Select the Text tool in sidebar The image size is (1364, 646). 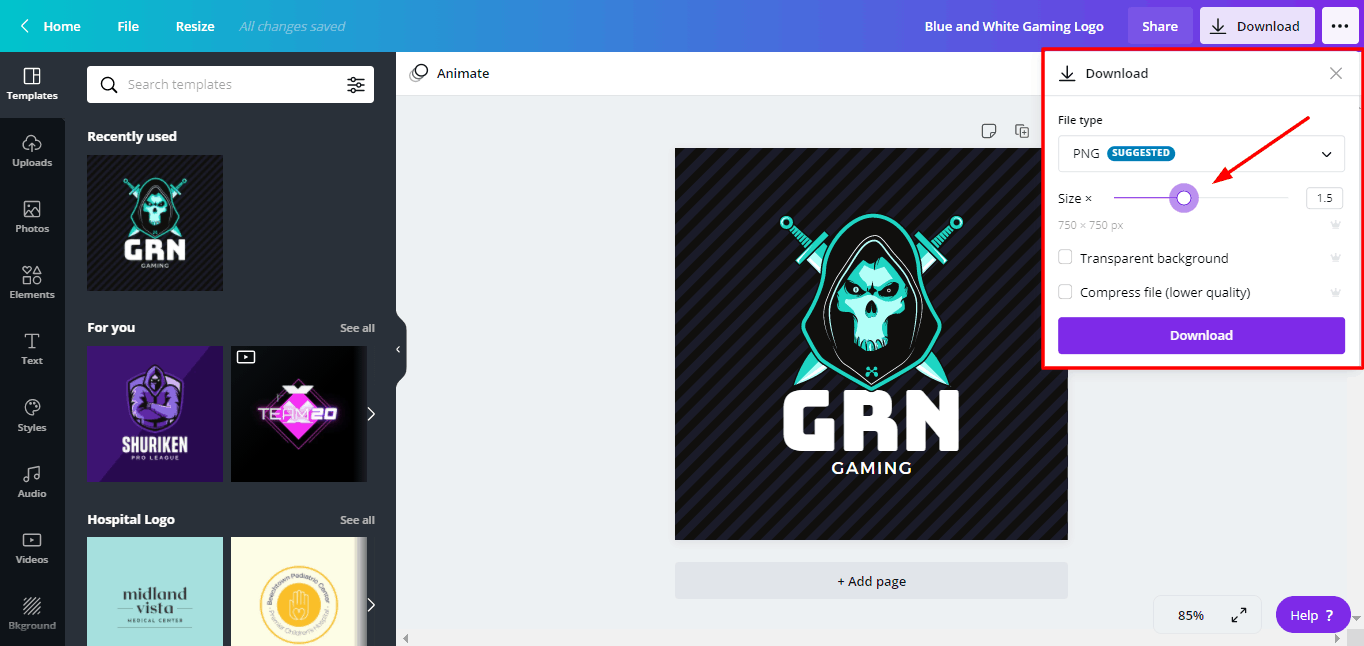click(32, 348)
